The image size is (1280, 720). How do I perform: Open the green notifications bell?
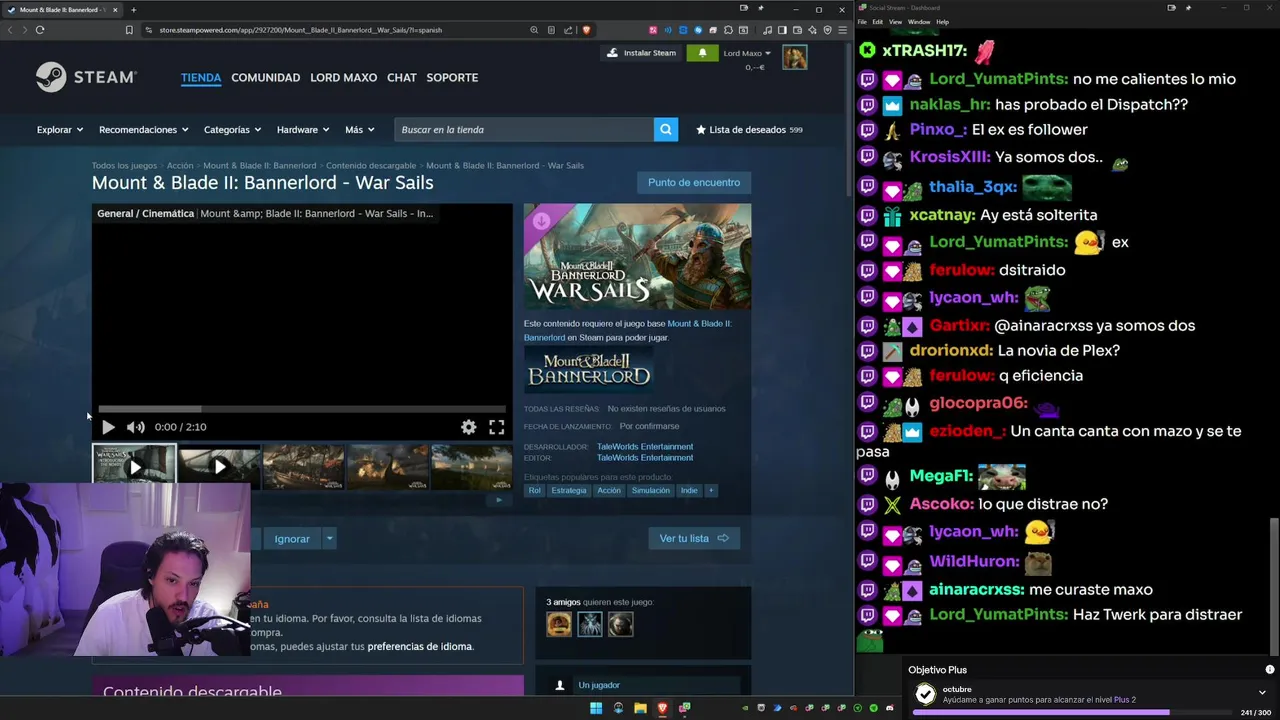(x=702, y=53)
